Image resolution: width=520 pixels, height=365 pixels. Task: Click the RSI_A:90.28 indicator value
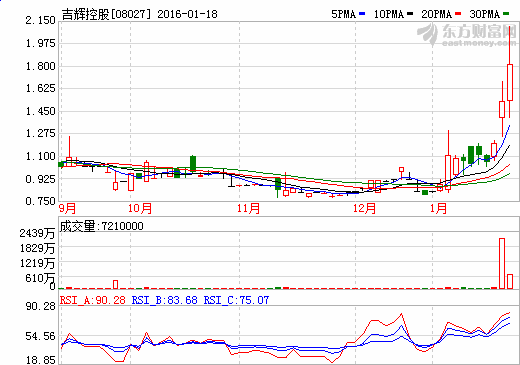[93, 300]
